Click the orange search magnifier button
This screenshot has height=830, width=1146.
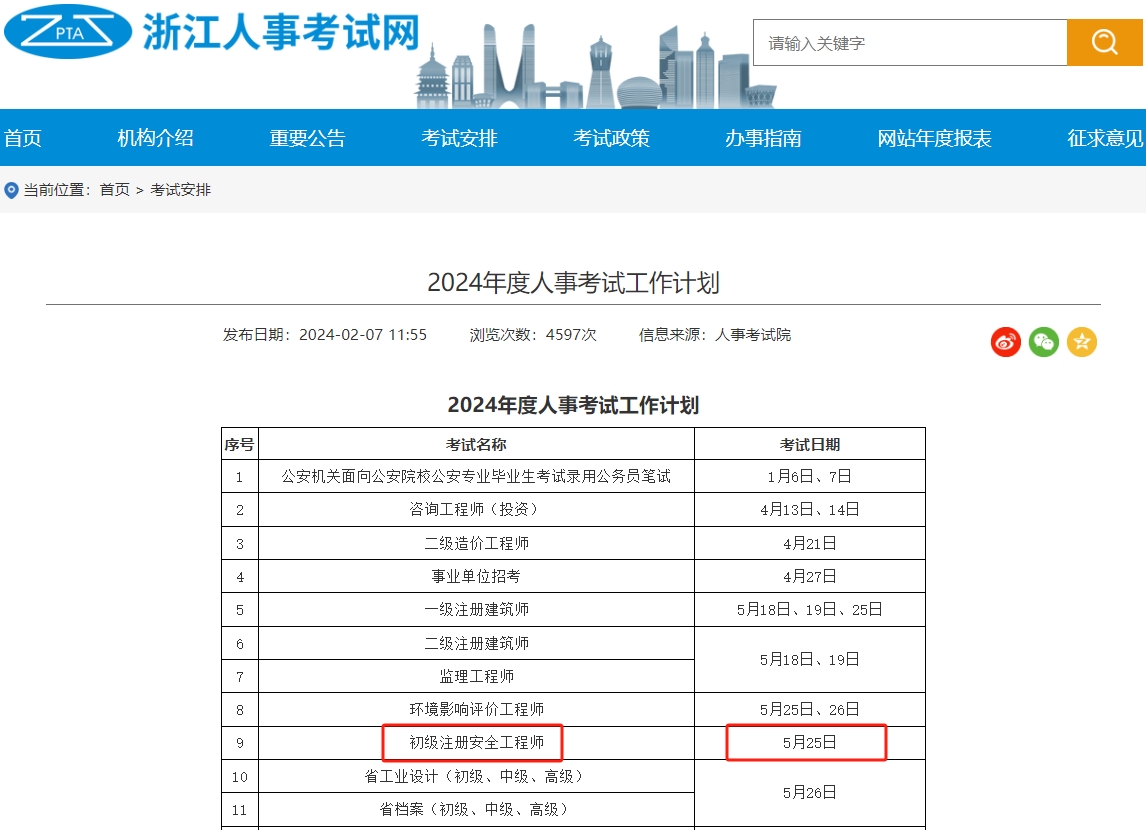point(1104,42)
